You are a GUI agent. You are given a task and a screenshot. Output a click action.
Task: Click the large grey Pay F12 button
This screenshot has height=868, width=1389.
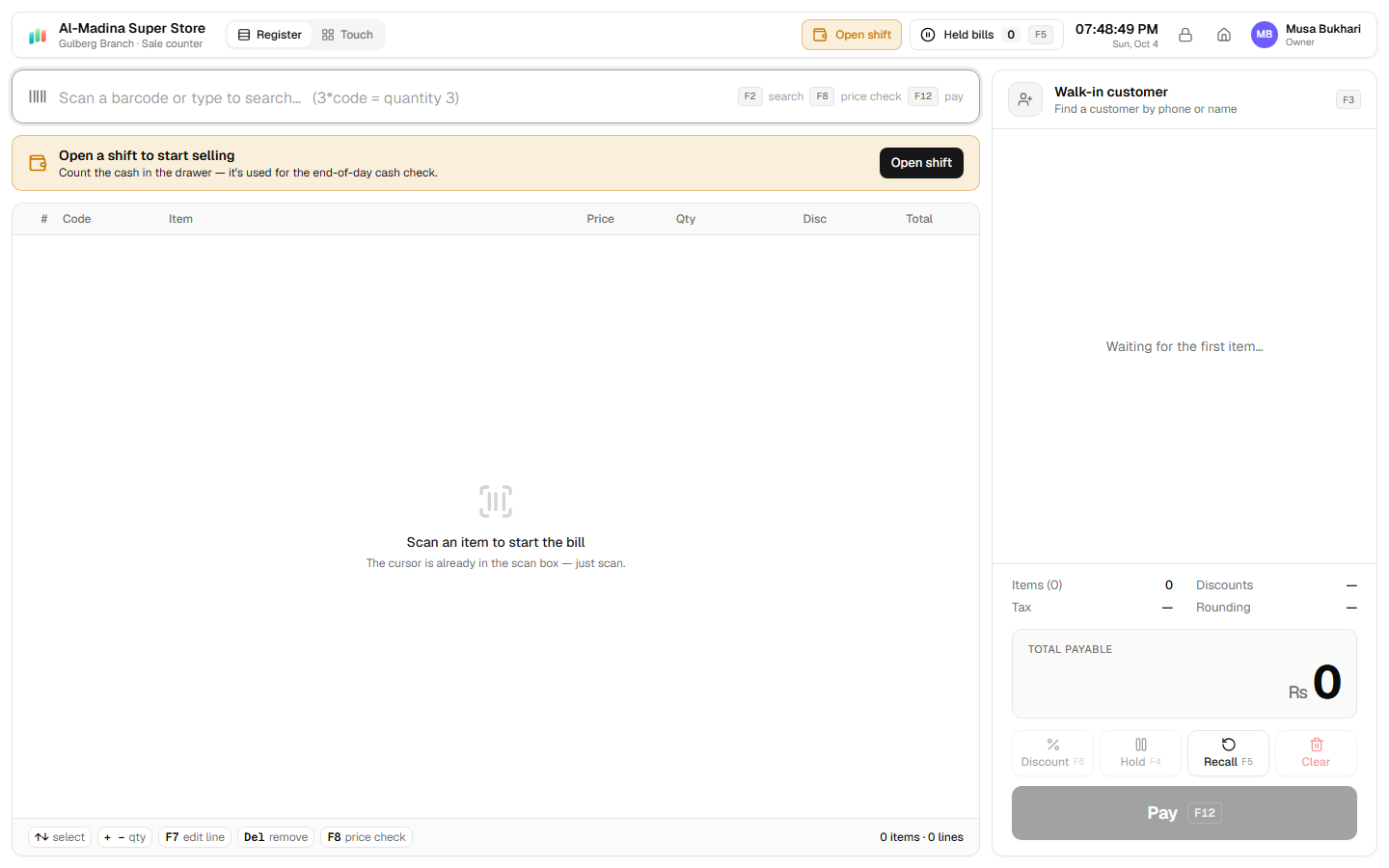point(1185,813)
